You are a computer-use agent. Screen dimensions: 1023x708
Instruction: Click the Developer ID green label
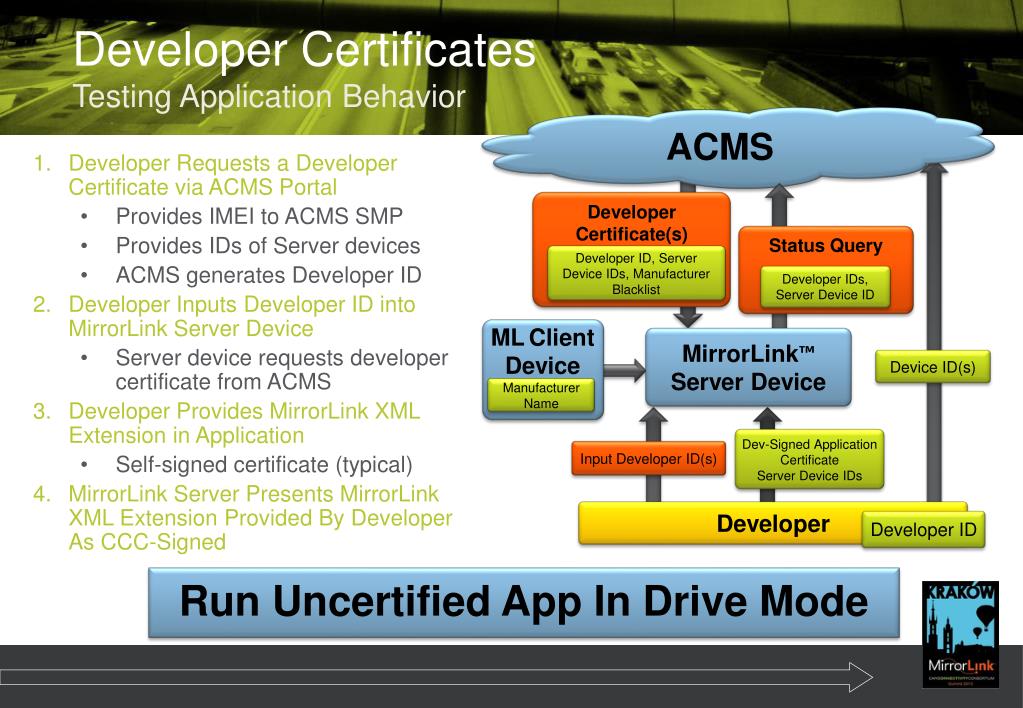(923, 529)
